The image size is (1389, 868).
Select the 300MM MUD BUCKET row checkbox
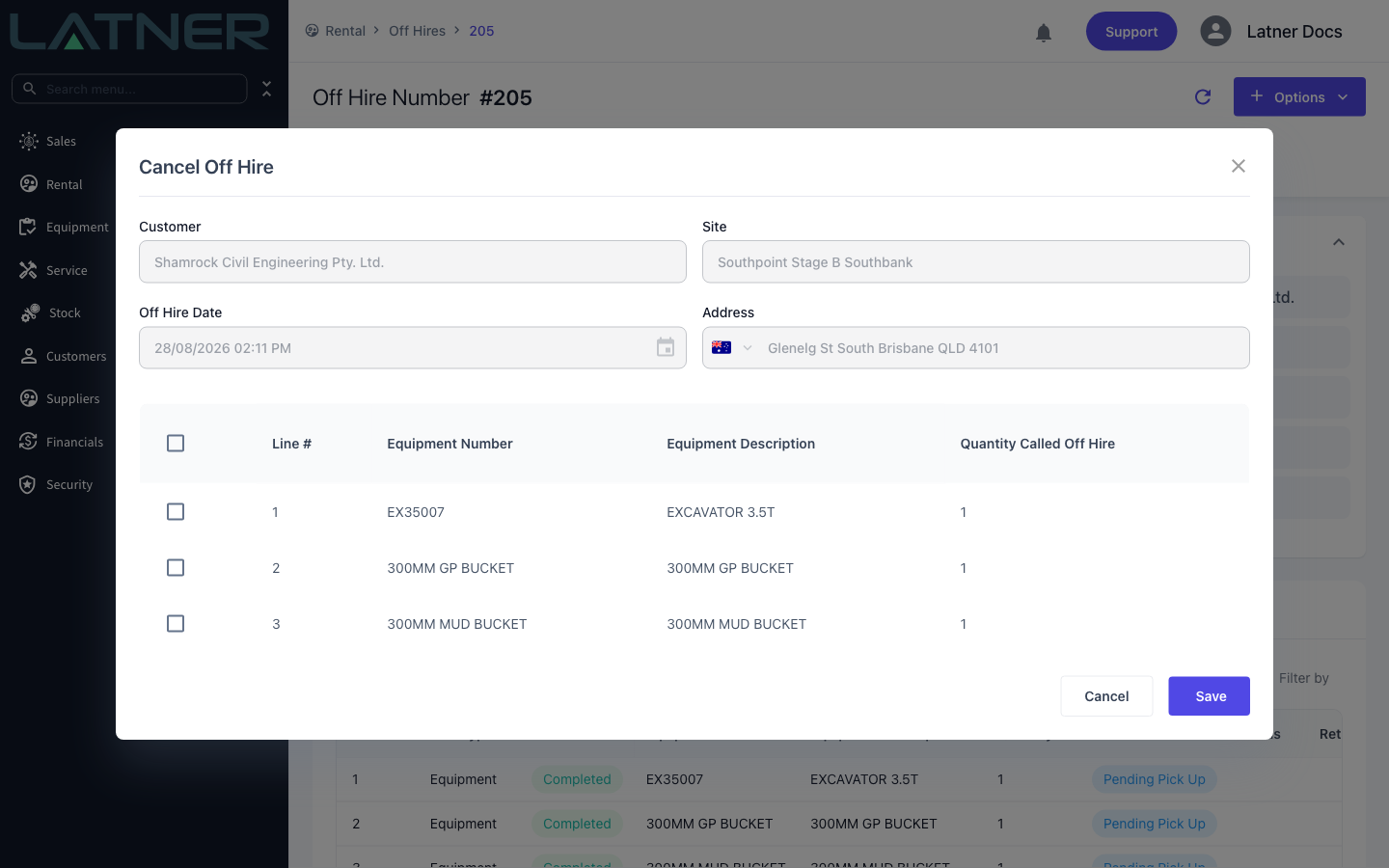click(176, 623)
